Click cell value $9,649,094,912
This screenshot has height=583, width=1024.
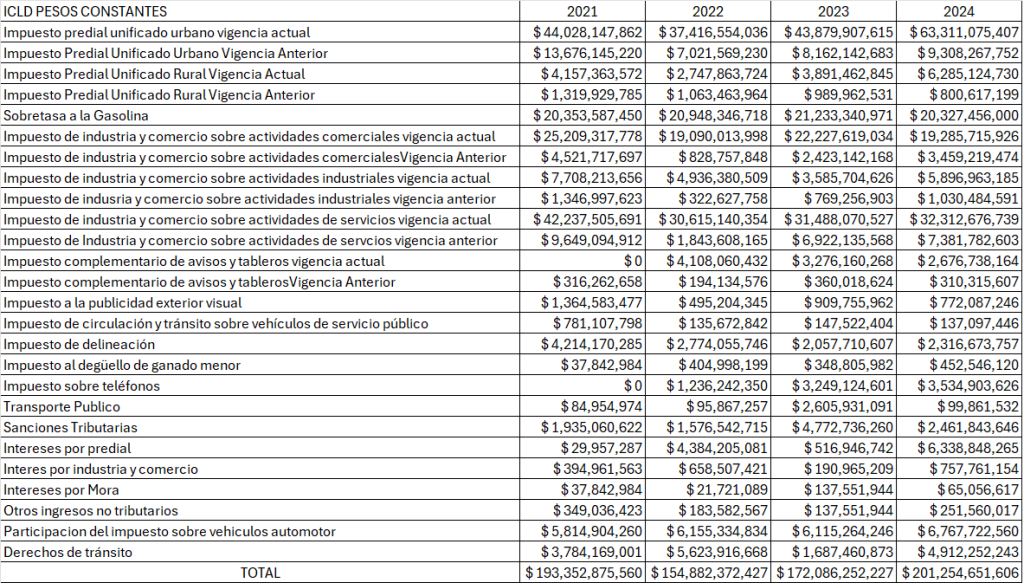click(592, 240)
